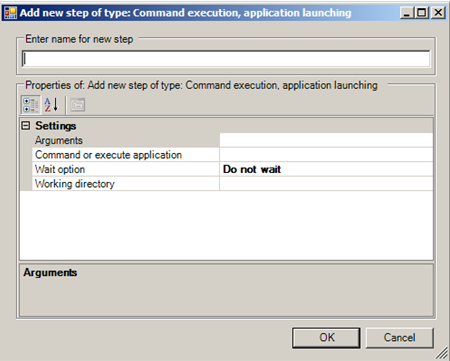Click the Settings category header
Viewport: 450px width, 361px height.
tap(56, 126)
